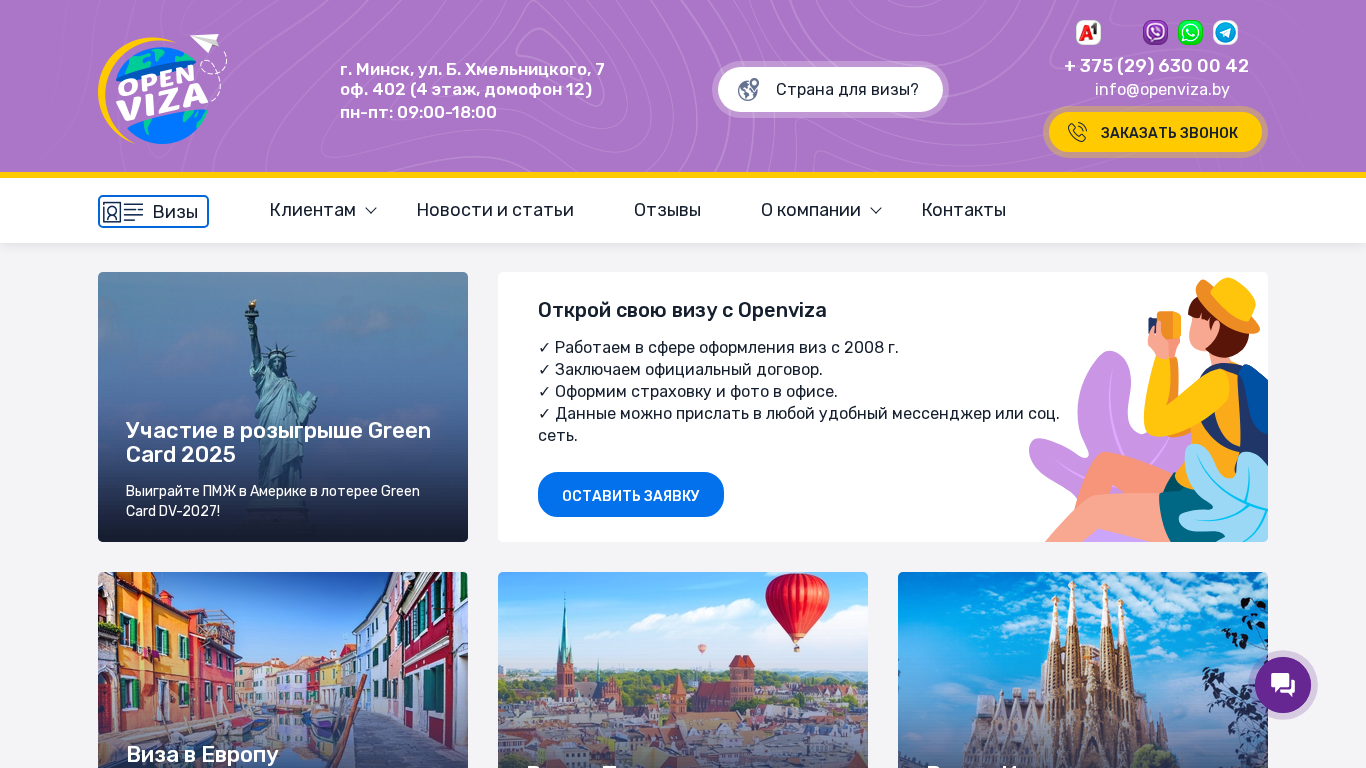Viewport: 1366px width, 768px height.
Task: Open the Green Card 2025 card
Action: (283, 407)
